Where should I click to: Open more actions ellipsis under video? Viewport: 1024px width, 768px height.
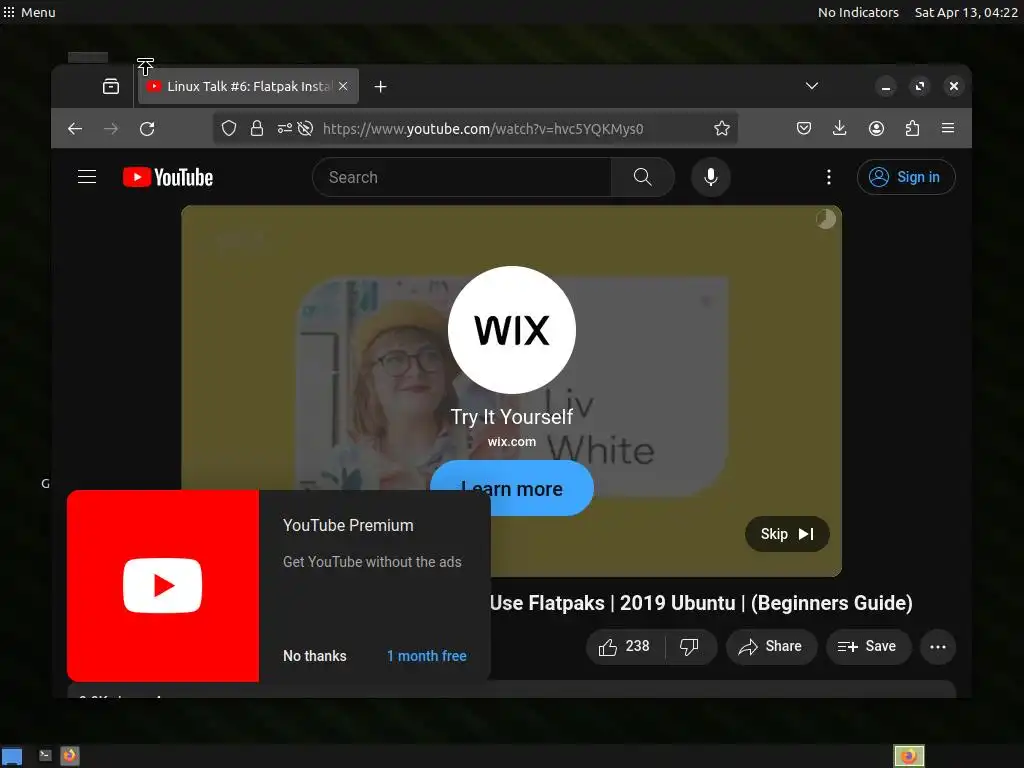(938, 647)
